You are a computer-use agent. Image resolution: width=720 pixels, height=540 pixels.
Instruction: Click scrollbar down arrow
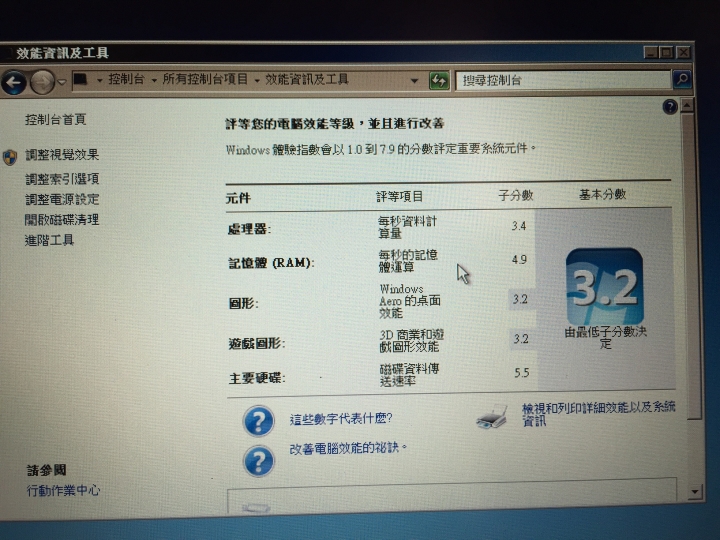click(694, 492)
